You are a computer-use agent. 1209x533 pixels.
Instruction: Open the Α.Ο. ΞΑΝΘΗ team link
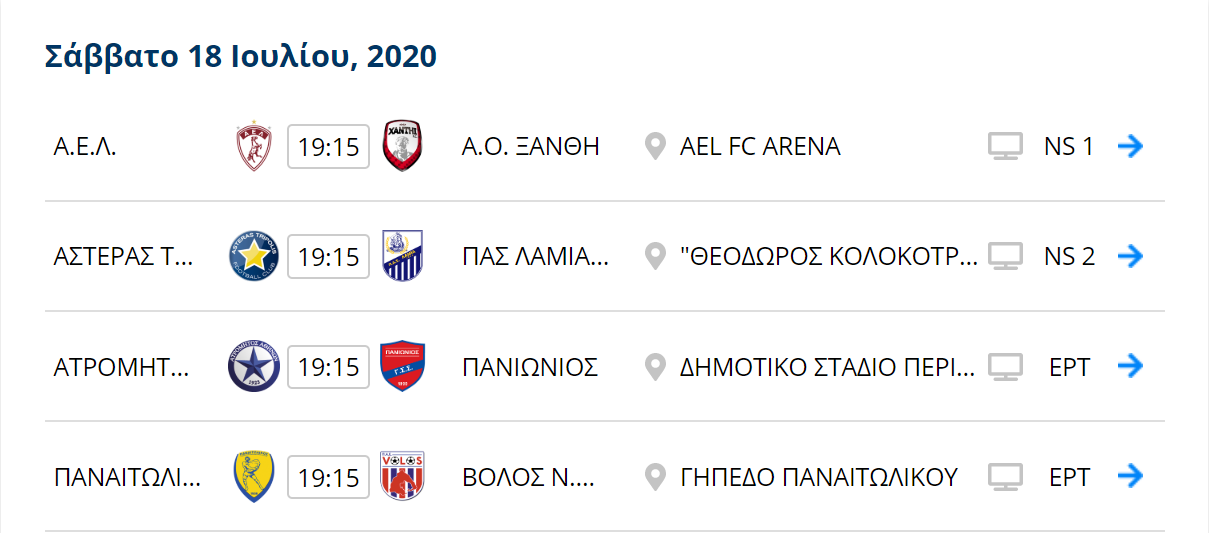(530, 147)
